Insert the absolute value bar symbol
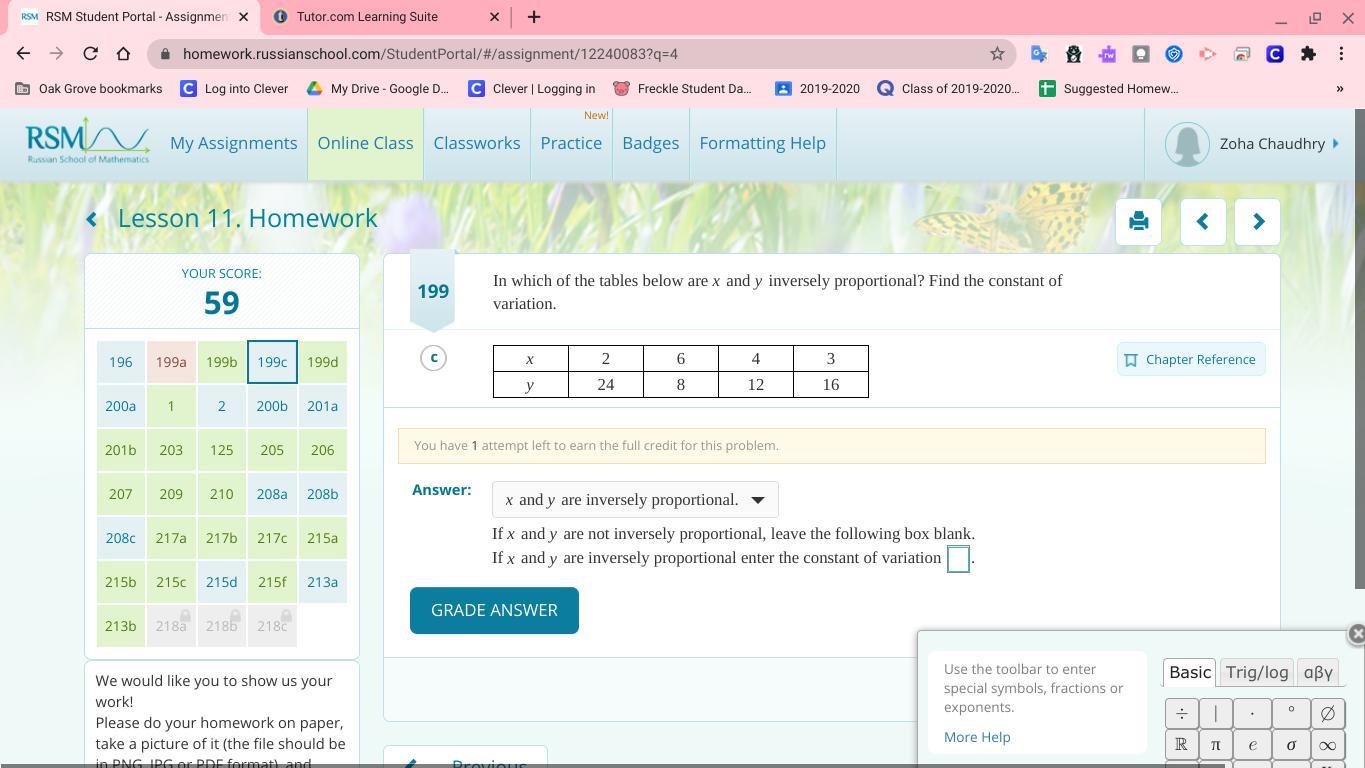The image size is (1365, 768). point(1215,713)
